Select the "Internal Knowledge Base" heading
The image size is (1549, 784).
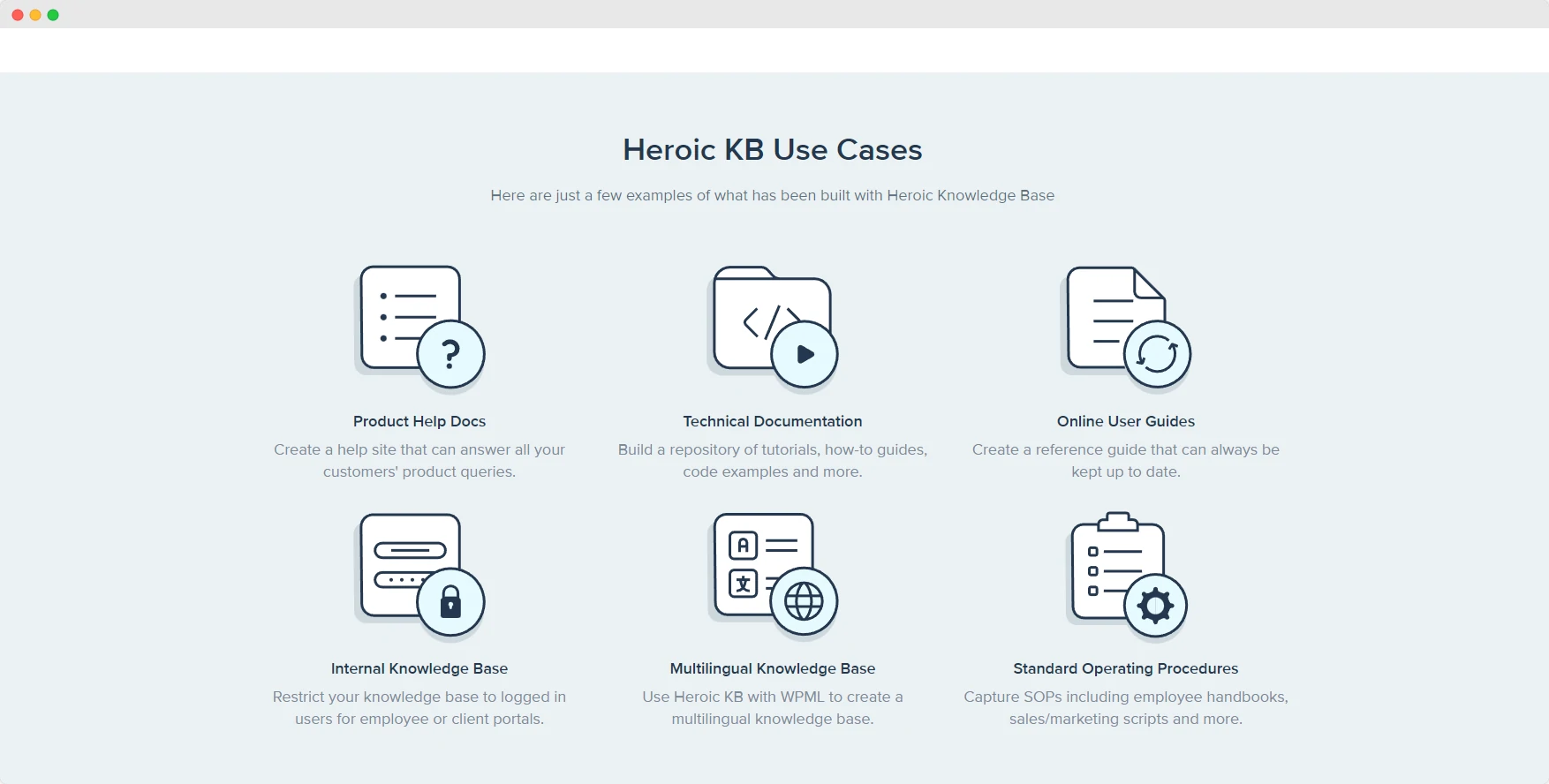tap(419, 668)
